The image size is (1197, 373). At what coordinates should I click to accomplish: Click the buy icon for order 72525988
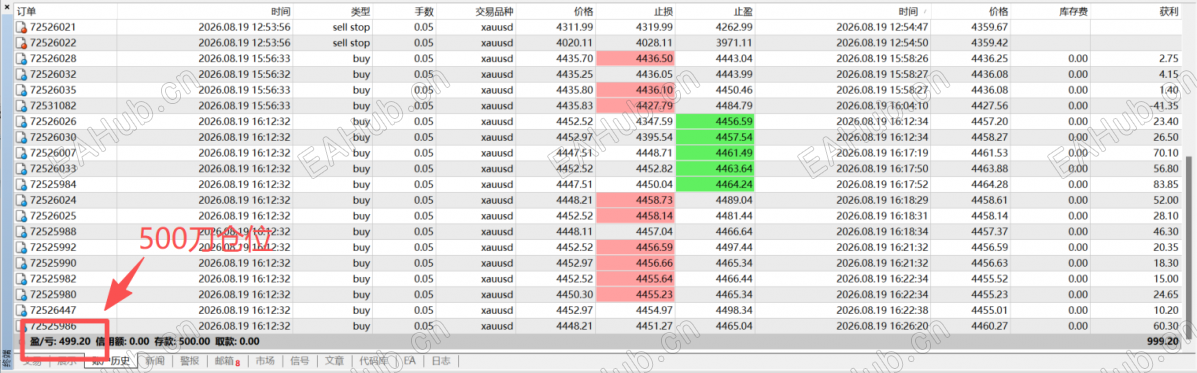coord(21,231)
